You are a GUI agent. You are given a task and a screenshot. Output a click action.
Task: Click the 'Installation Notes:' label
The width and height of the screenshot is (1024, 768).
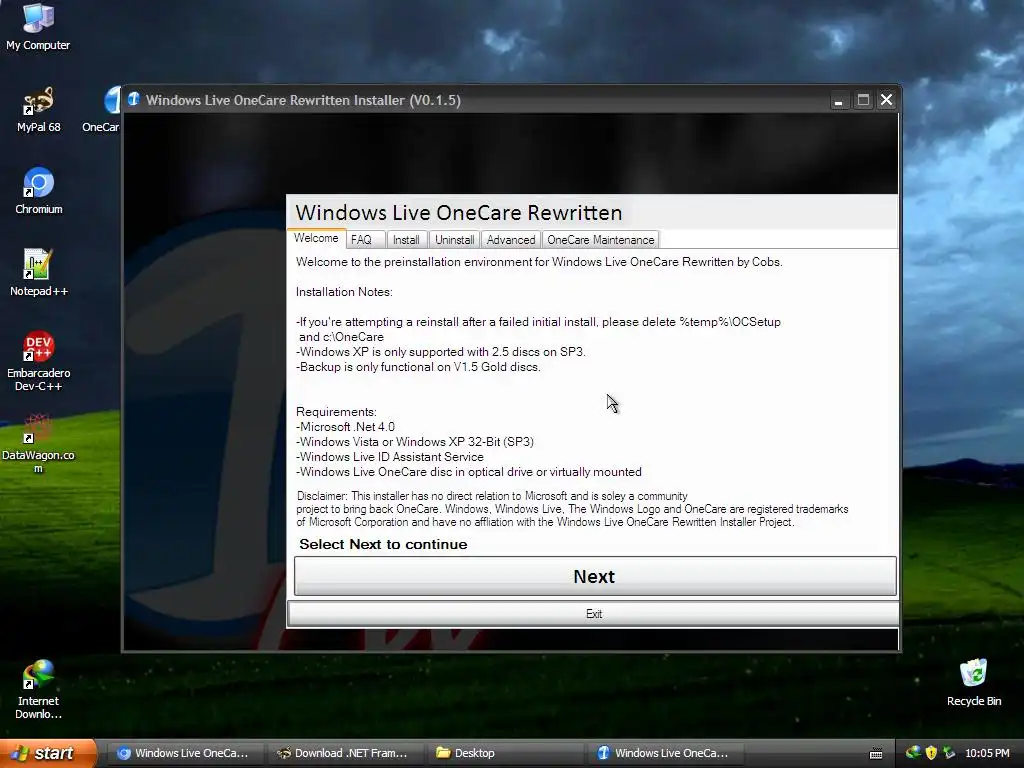344,292
